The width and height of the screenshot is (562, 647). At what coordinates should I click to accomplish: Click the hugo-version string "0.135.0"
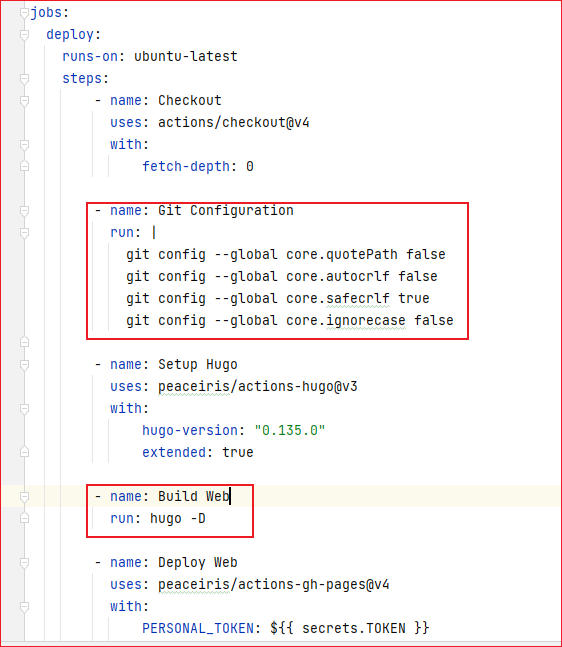point(290,430)
